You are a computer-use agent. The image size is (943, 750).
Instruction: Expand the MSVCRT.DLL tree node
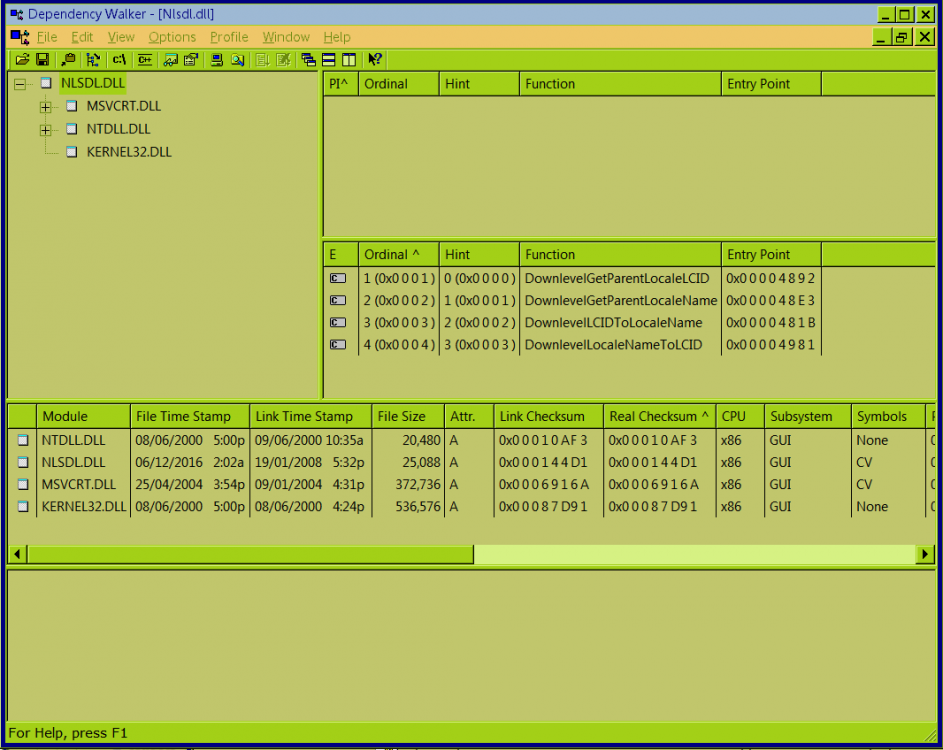click(x=46, y=107)
